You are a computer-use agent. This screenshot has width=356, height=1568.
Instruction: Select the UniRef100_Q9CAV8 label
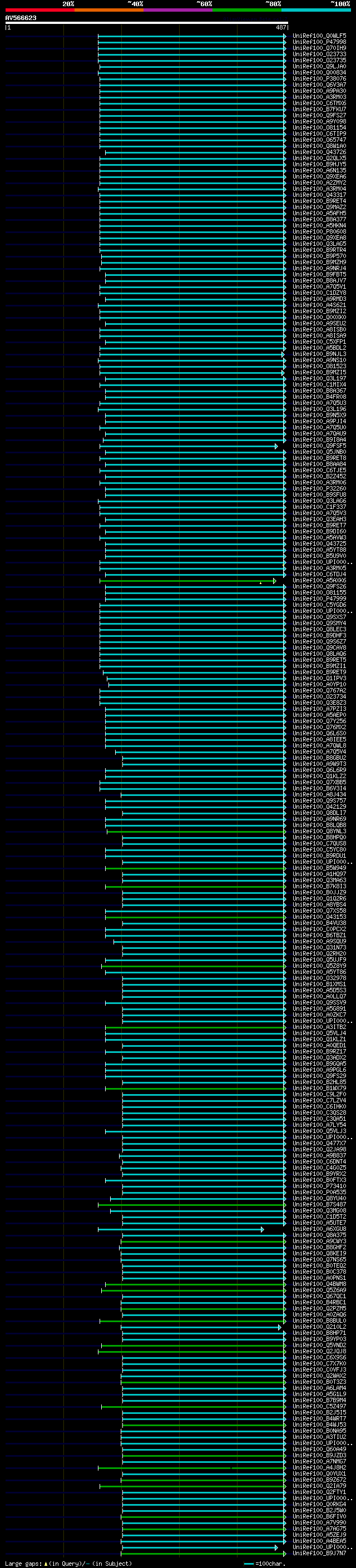coord(319,647)
